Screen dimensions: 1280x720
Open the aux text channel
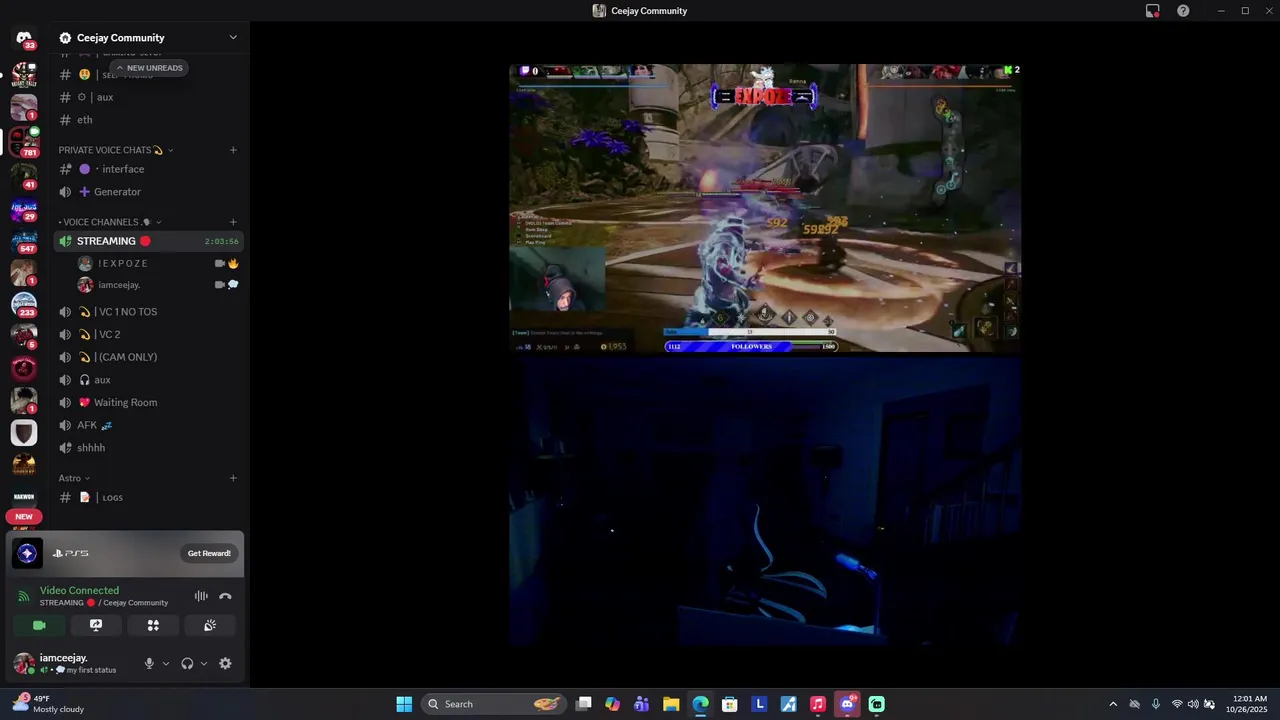(149, 97)
